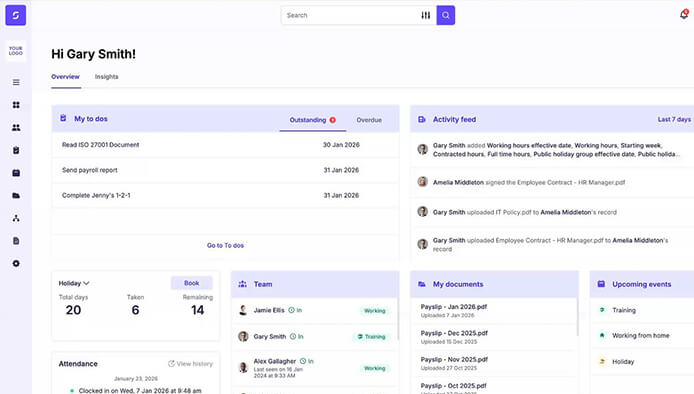Click Gary Smith's avatar in Team list
694x394 pixels.
click(x=243, y=336)
